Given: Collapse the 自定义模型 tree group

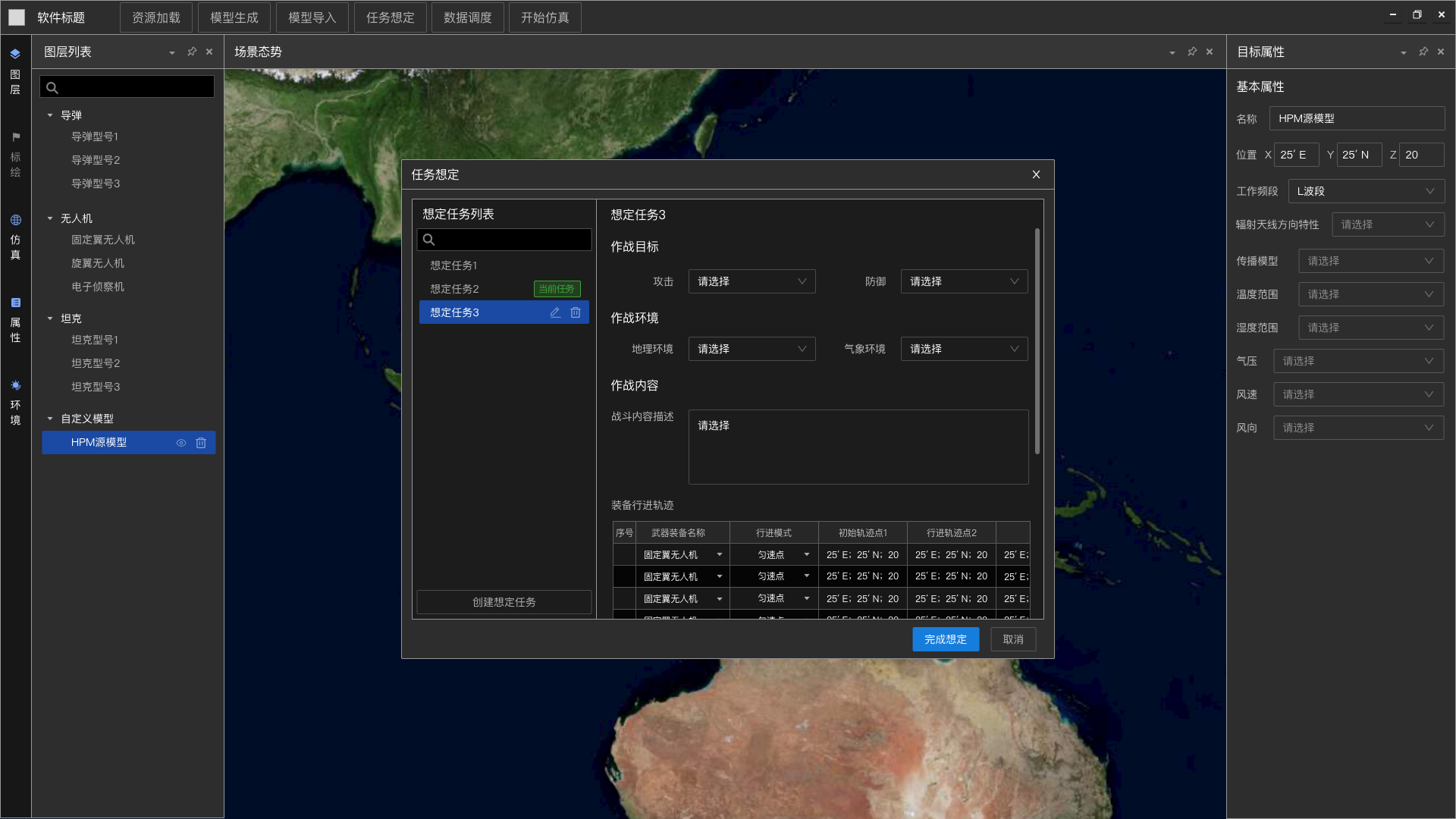Looking at the screenshot, I should point(50,419).
